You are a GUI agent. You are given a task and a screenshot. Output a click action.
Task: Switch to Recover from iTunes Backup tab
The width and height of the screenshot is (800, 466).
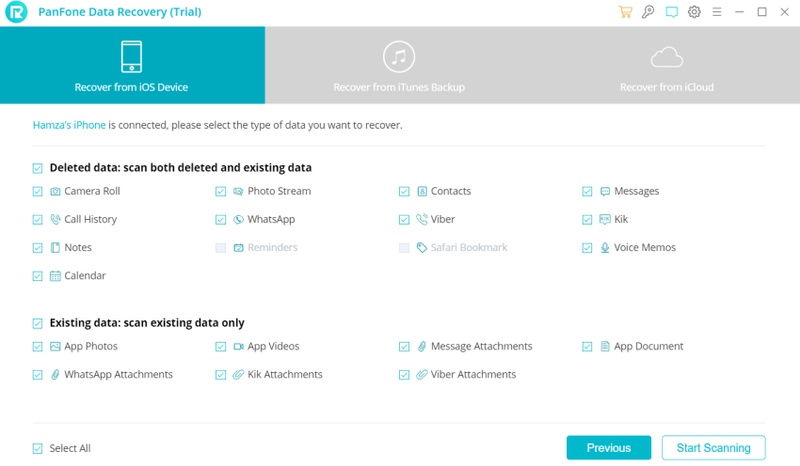tap(399, 65)
